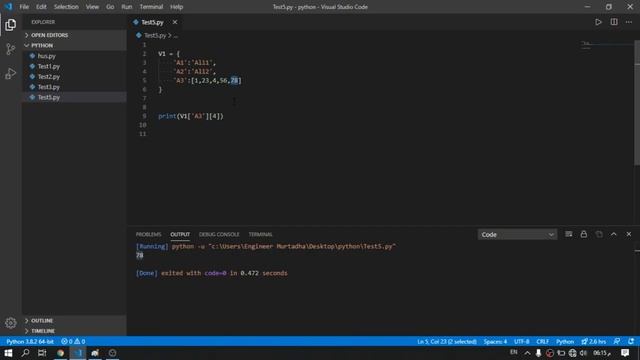Click the editor minimap
The image size is (640, 360).
point(606,45)
